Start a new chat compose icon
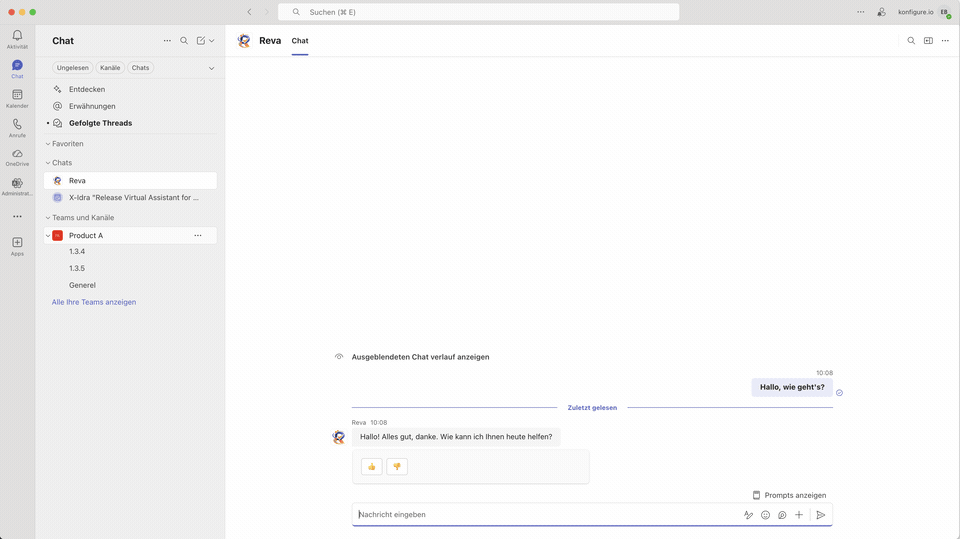This screenshot has height=539, width=960. click(201, 40)
